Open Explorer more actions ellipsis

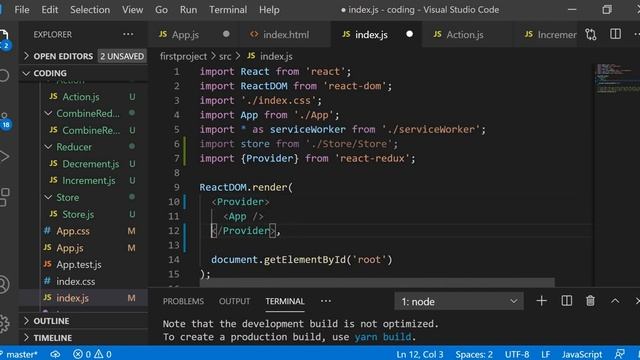[x=128, y=34]
